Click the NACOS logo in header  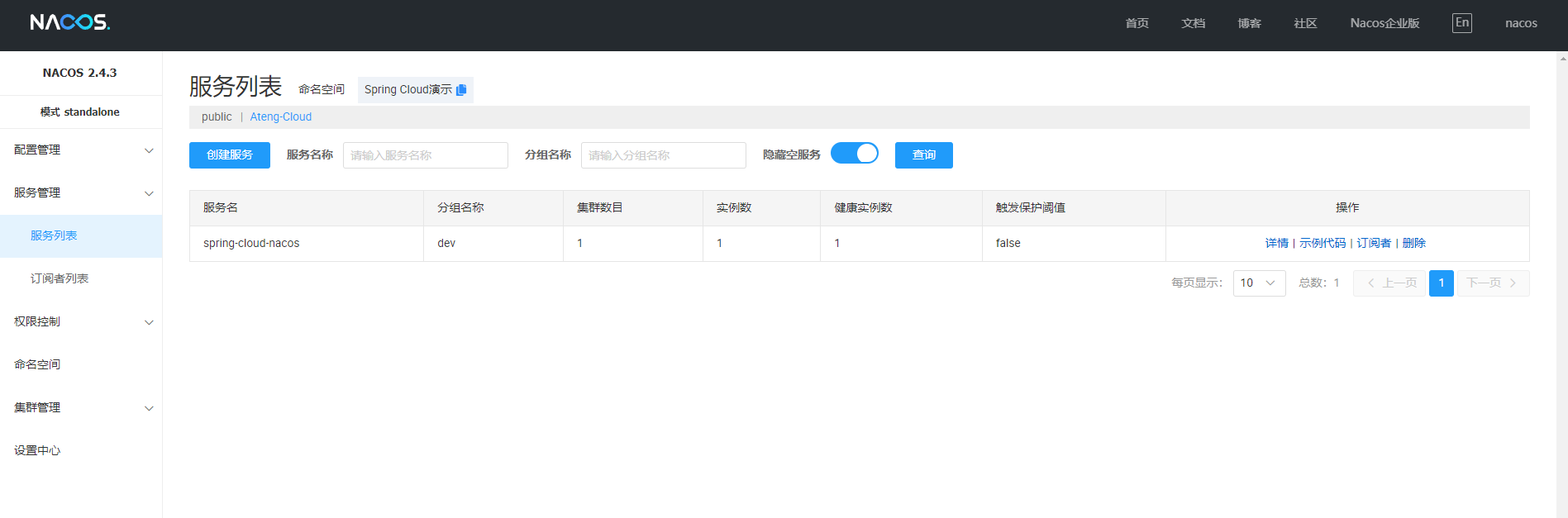point(70,22)
